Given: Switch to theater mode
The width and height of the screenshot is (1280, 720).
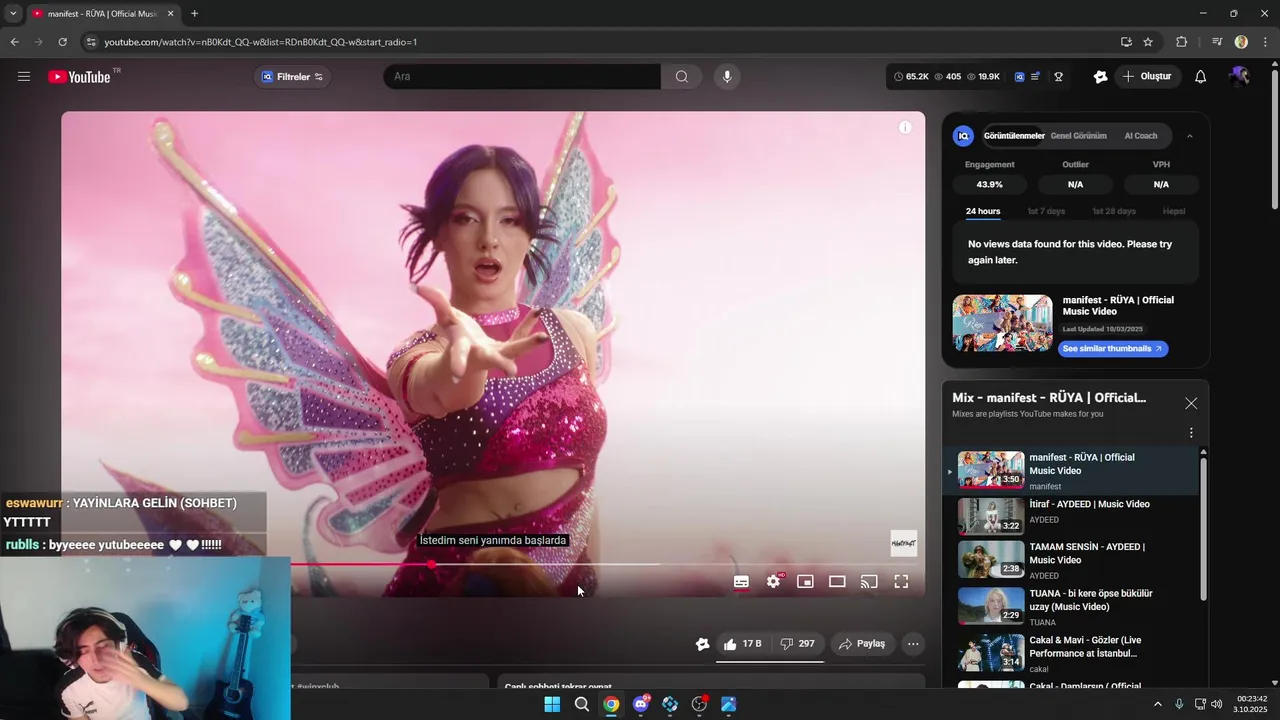Looking at the screenshot, I should (837, 582).
